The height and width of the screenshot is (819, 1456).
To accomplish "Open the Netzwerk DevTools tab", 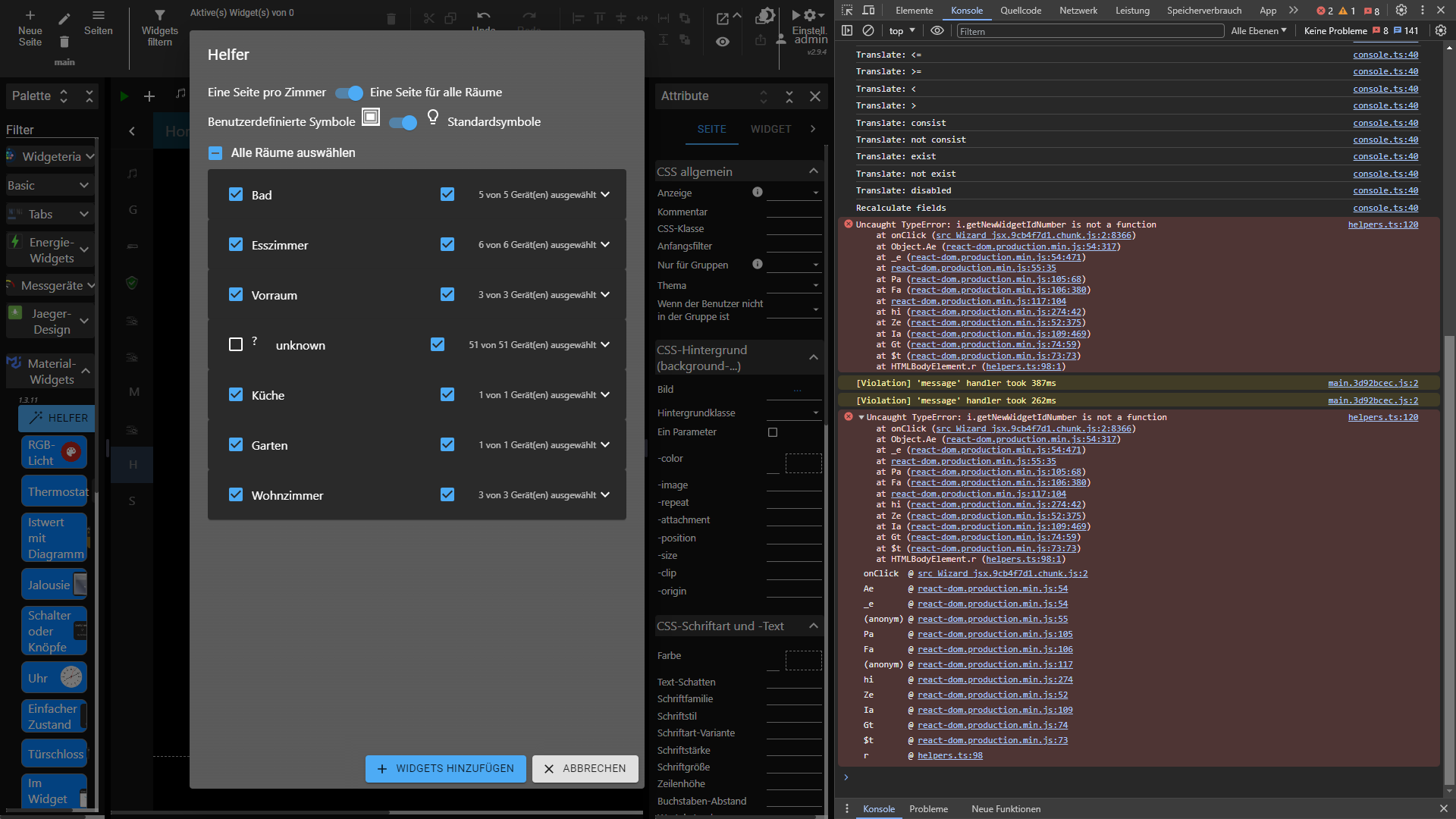I will (x=1078, y=11).
